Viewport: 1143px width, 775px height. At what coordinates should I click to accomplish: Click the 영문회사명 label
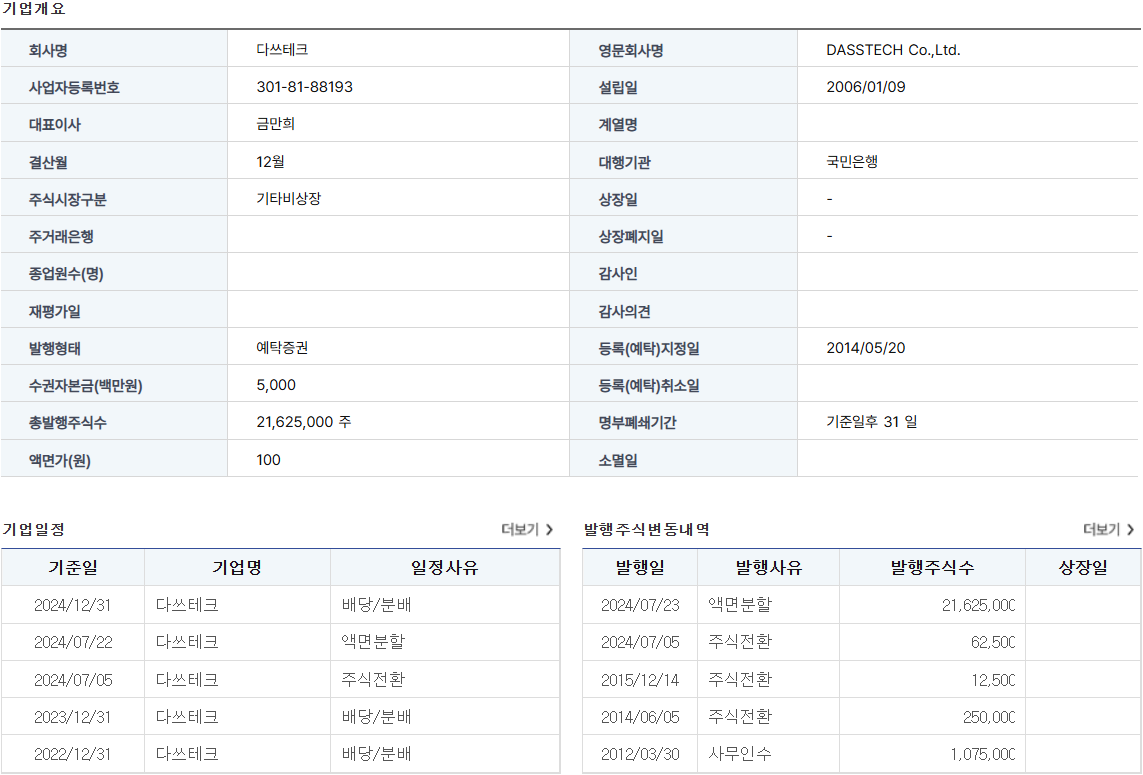click(631, 50)
